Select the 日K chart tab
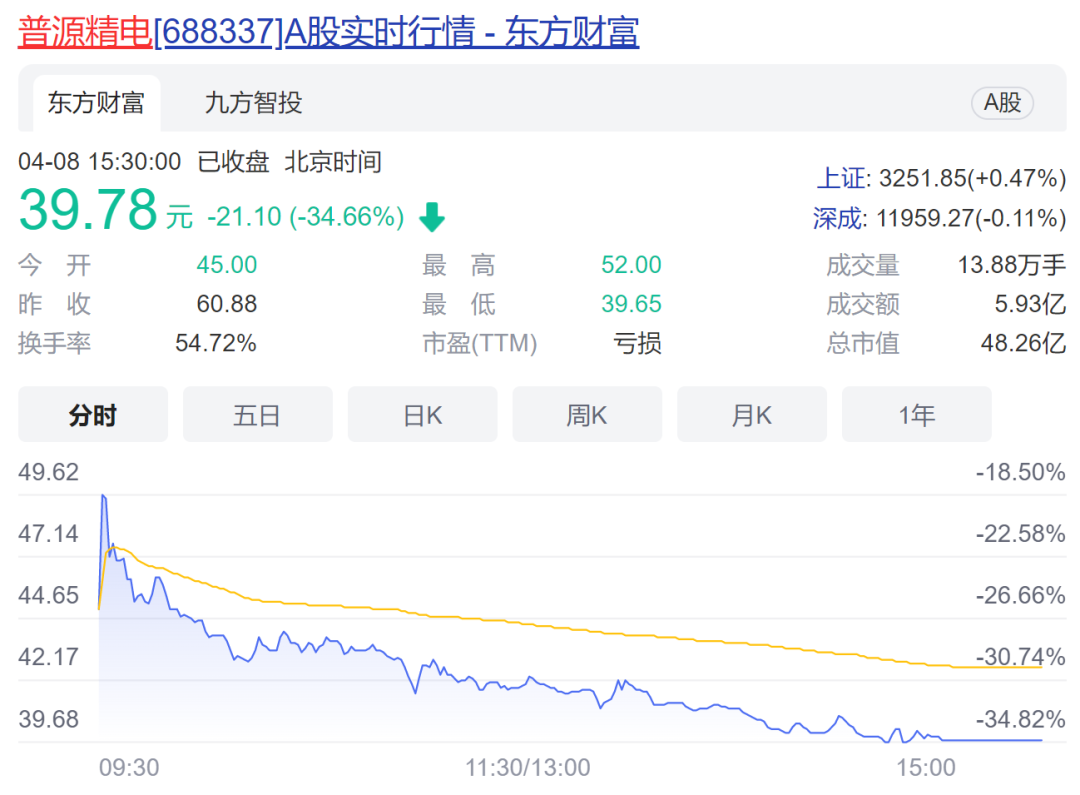The height and width of the screenshot is (795, 1080). click(x=422, y=415)
